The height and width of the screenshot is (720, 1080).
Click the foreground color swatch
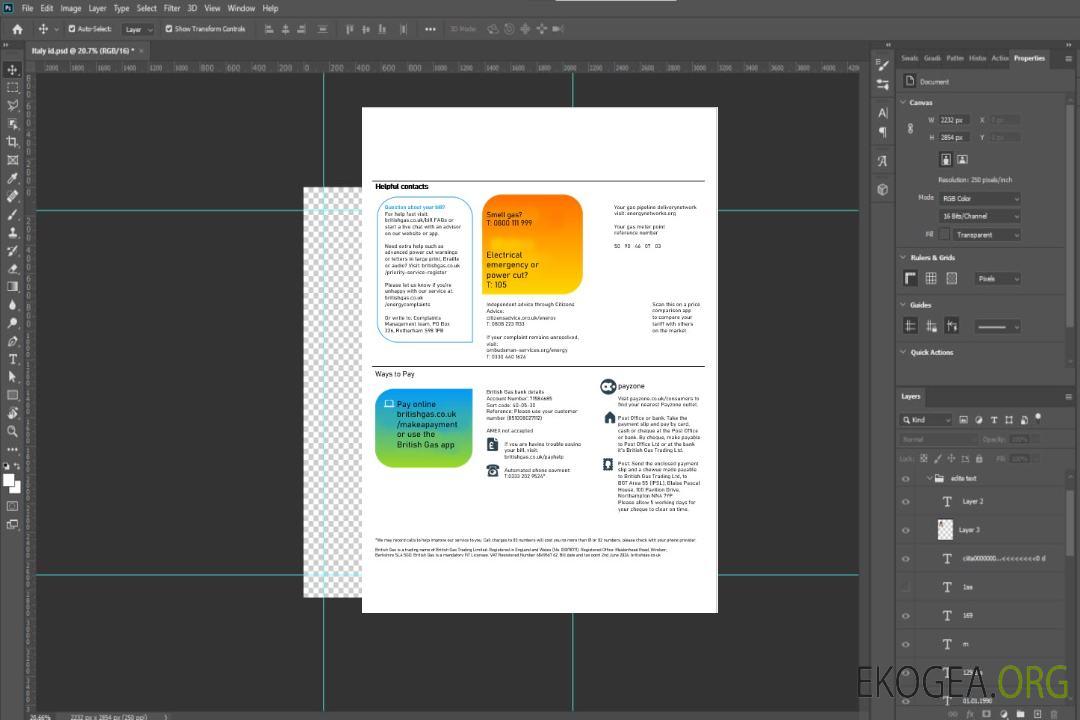coord(9,480)
